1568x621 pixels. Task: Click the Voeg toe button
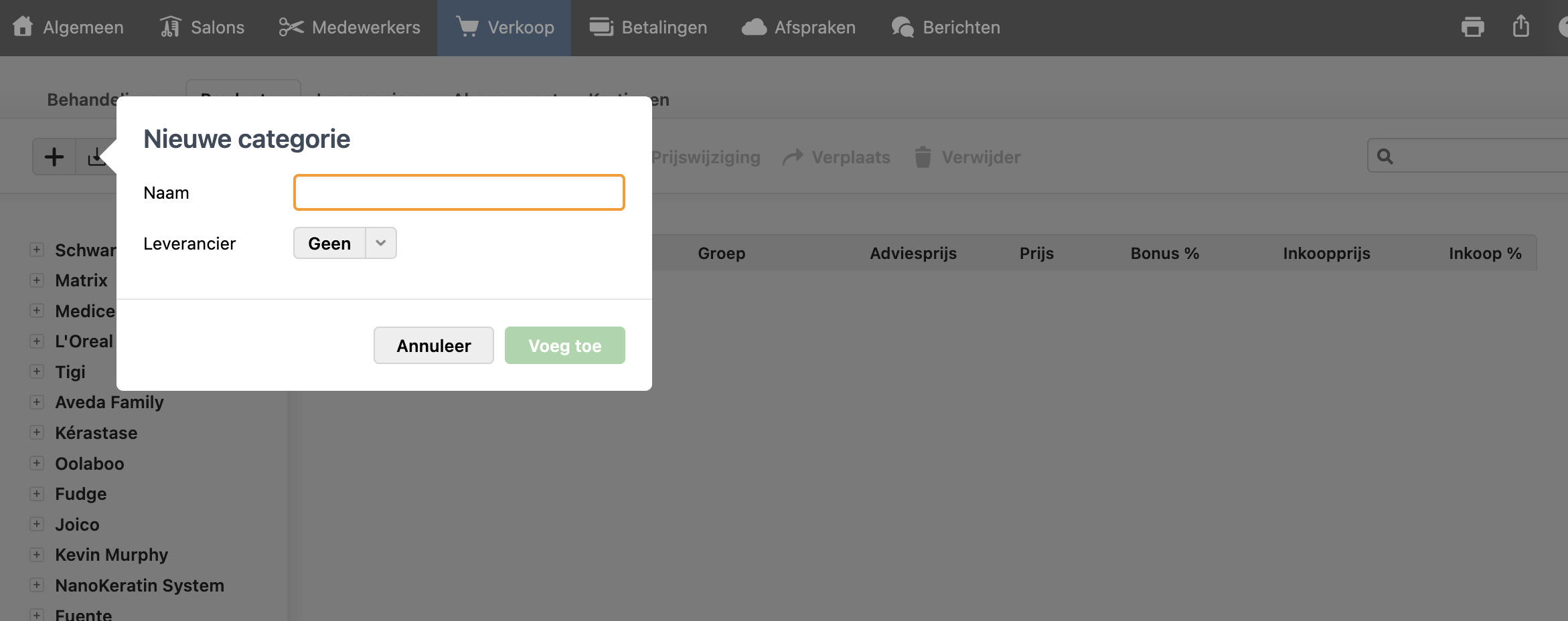(x=564, y=345)
